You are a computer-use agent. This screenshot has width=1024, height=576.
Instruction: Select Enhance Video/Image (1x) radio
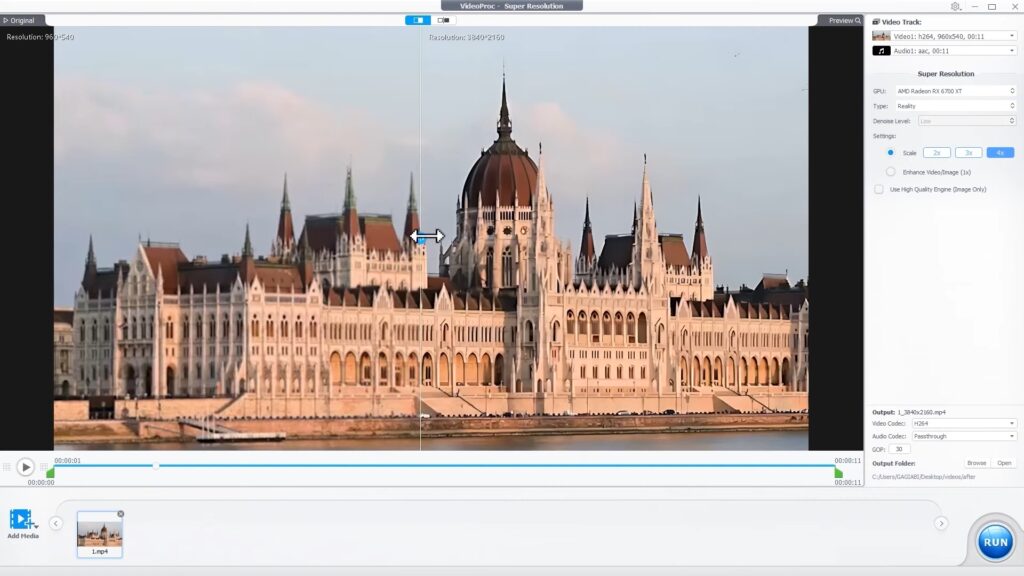(890, 172)
